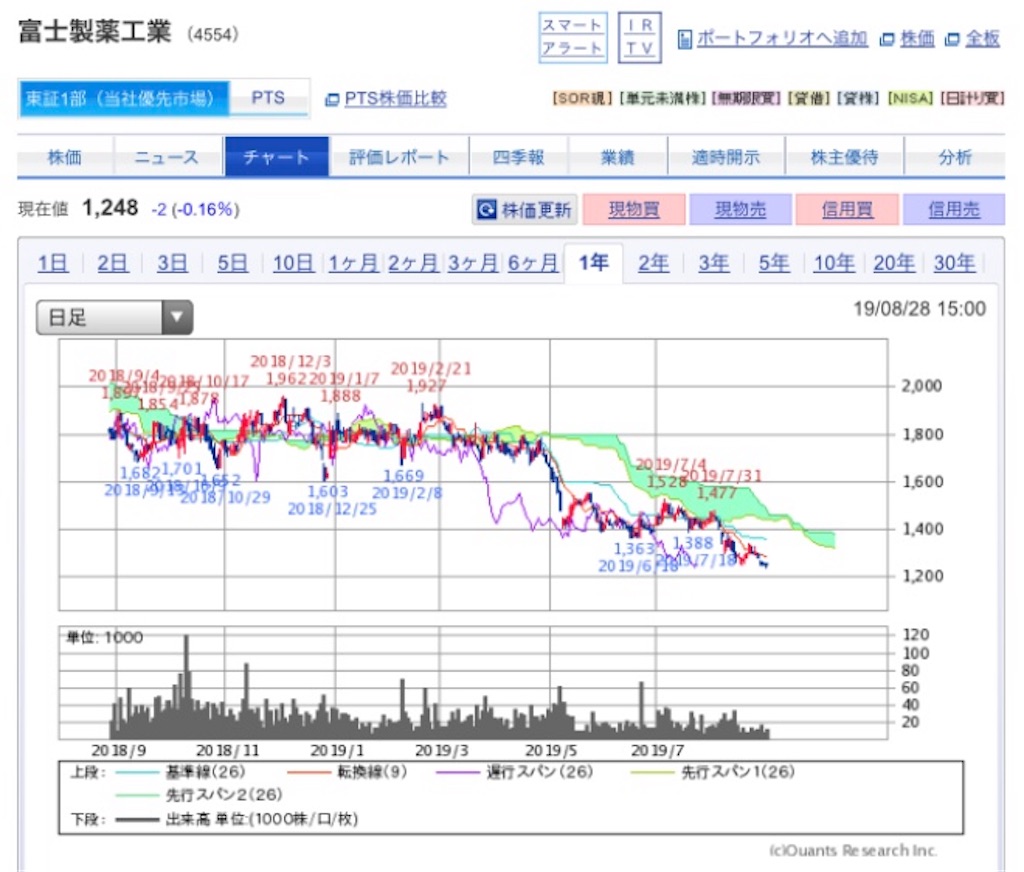The height and width of the screenshot is (872, 1024).
Task: Click the 信用買 button
Action: pyautogui.click(x=847, y=210)
